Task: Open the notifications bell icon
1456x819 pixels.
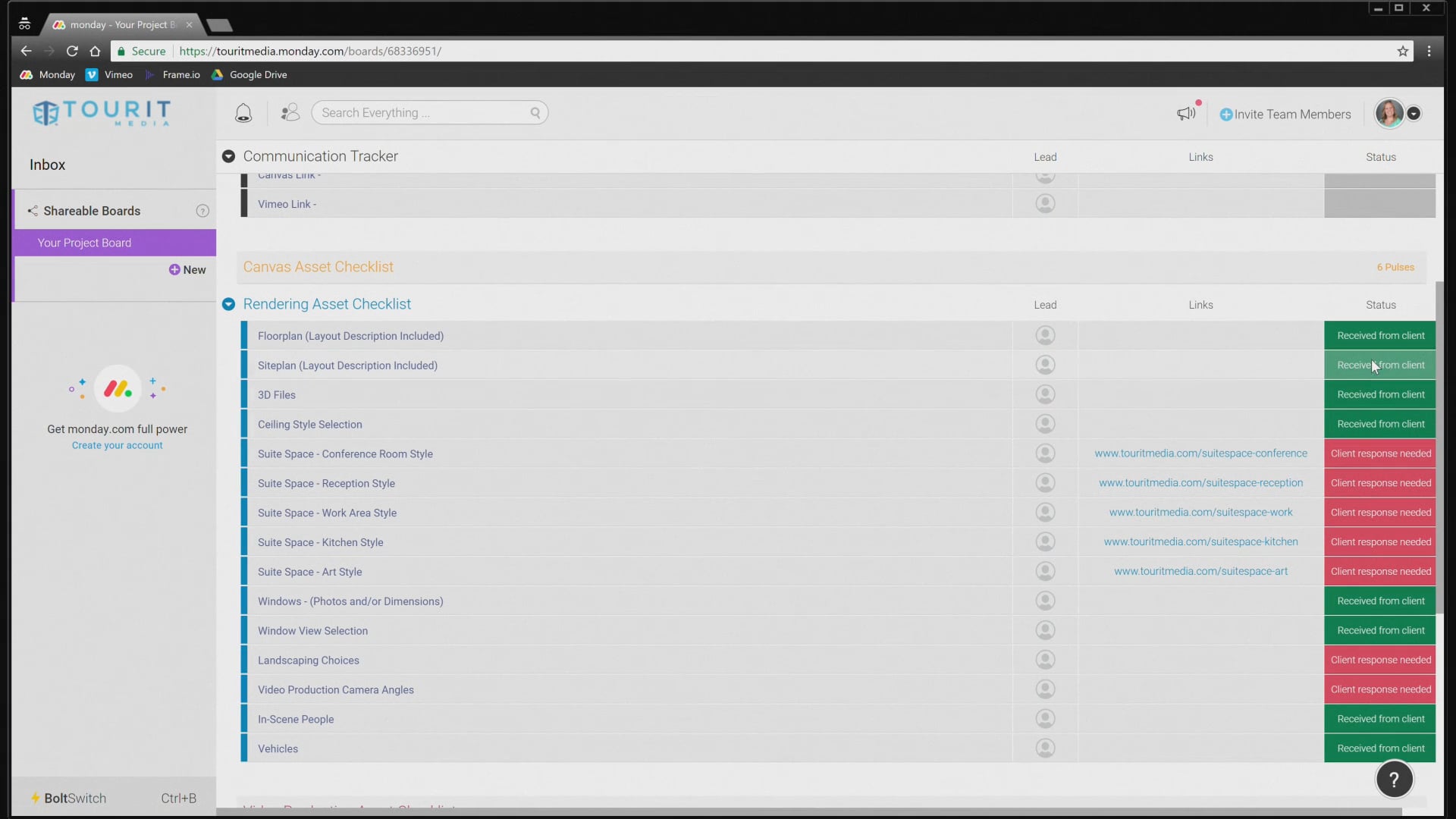Action: (243, 113)
